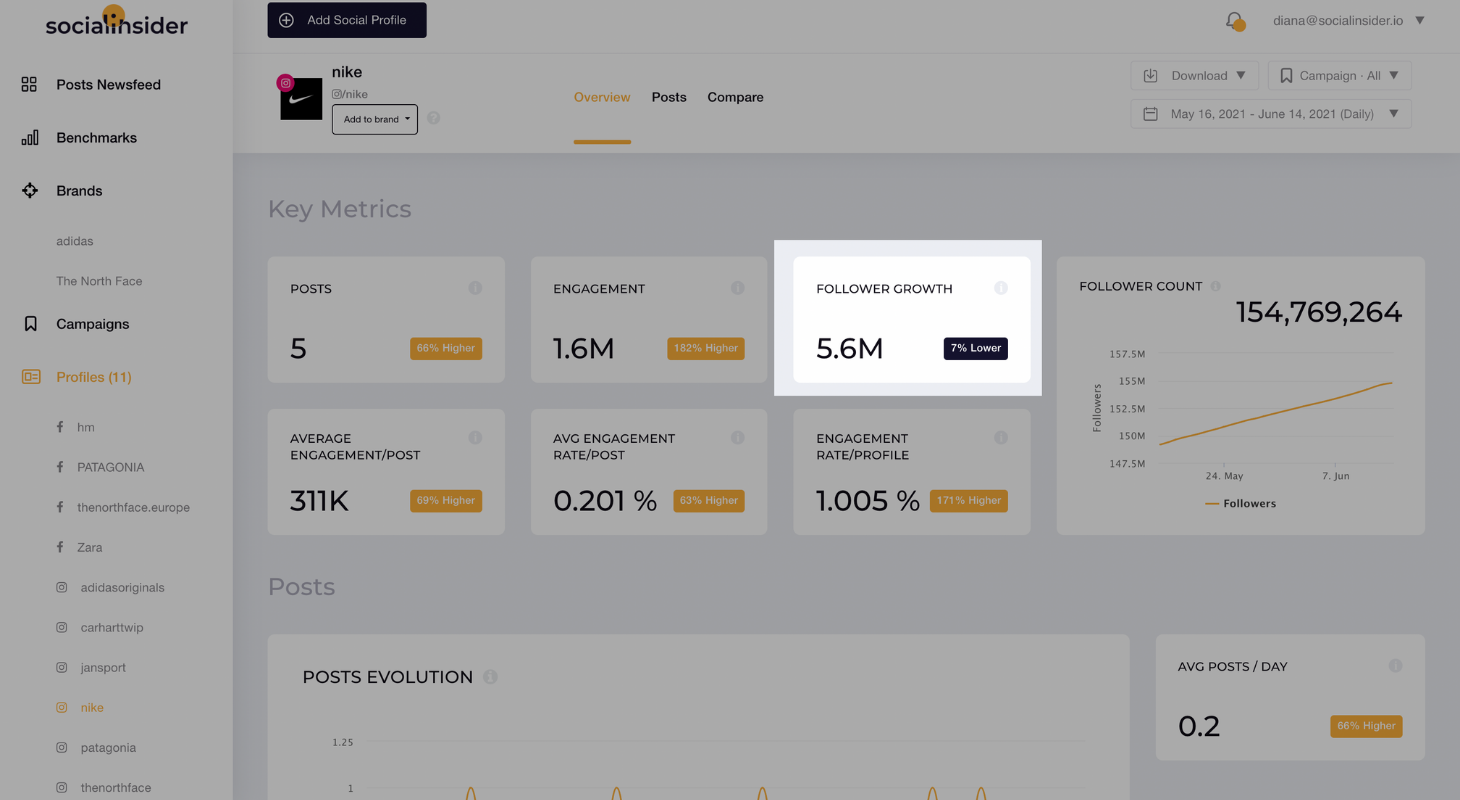
Task: Select the PATAGONIA Facebook profile
Action: pos(110,467)
